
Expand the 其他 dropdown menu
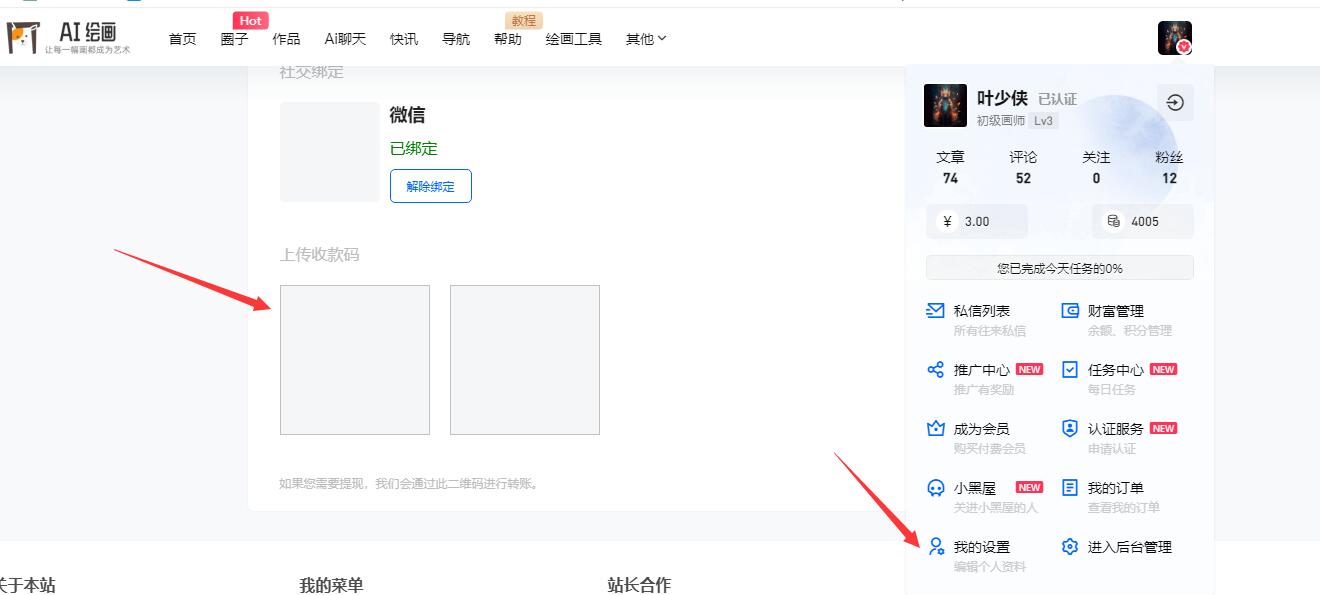click(646, 39)
